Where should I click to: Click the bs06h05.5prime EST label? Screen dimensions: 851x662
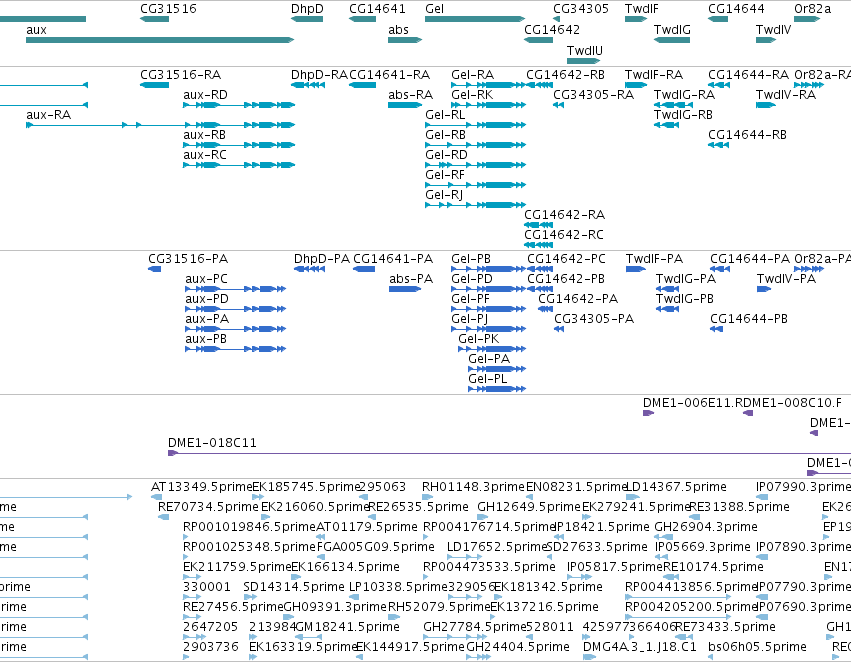[757, 647]
